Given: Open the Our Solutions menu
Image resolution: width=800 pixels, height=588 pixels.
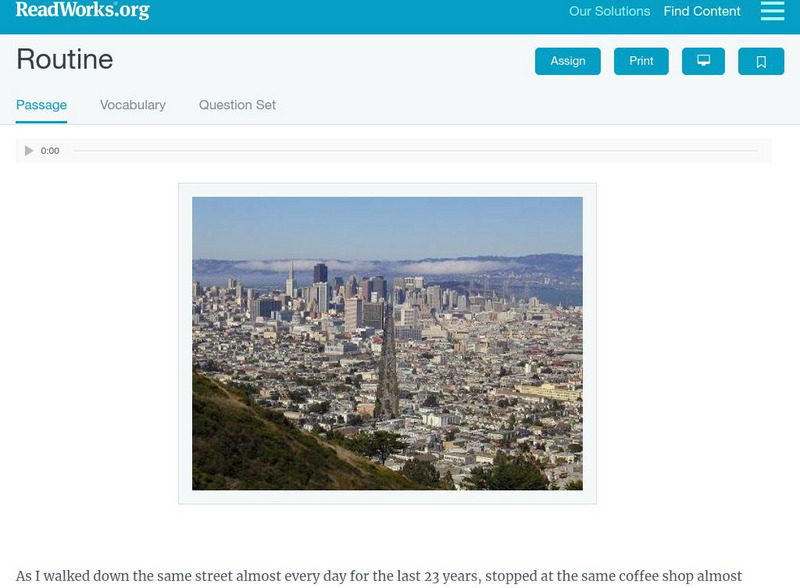Looking at the screenshot, I should [609, 12].
